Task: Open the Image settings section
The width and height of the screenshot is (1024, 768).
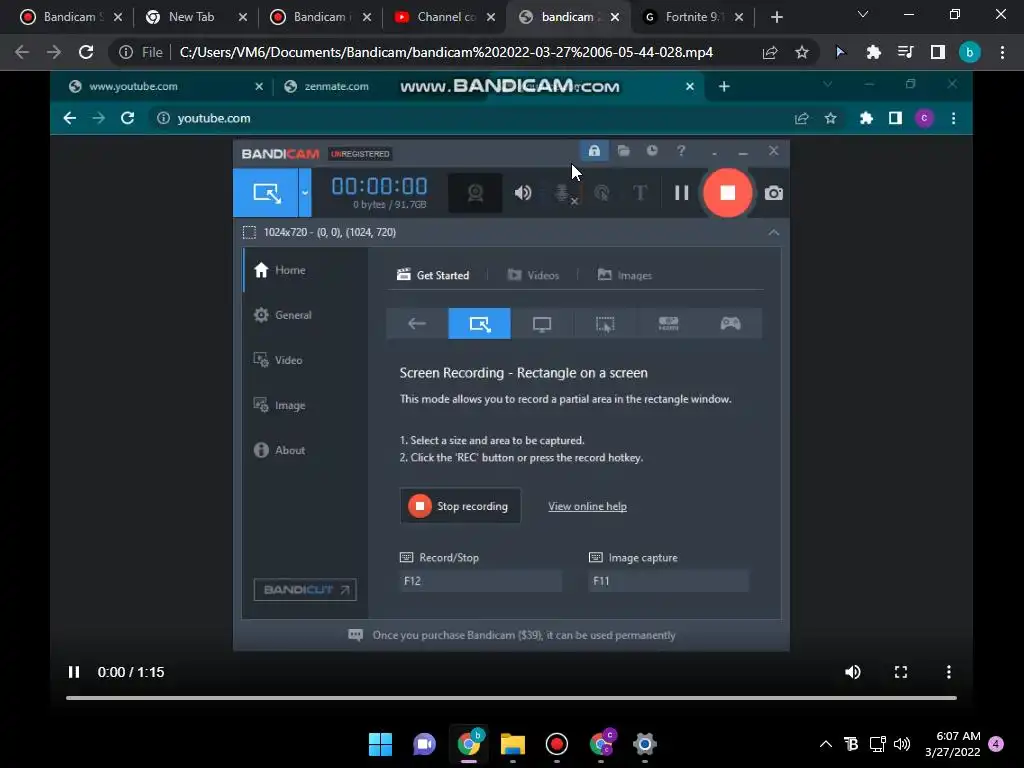Action: (280, 405)
